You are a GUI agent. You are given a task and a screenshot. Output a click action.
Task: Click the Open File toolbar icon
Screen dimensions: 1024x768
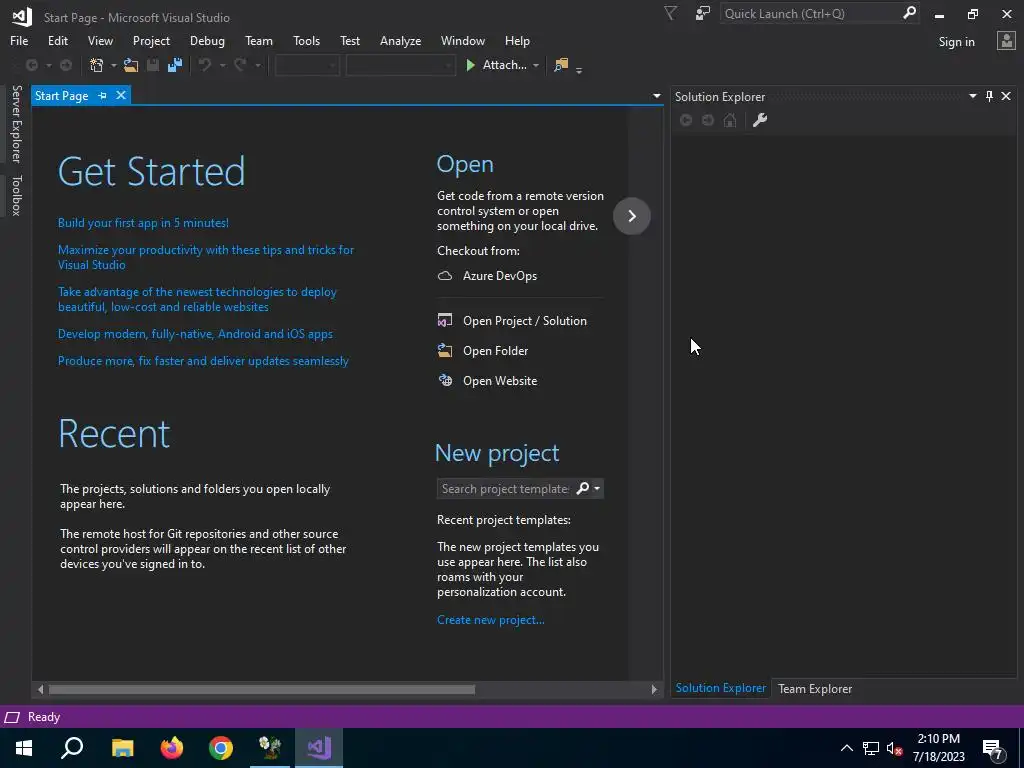(131, 65)
